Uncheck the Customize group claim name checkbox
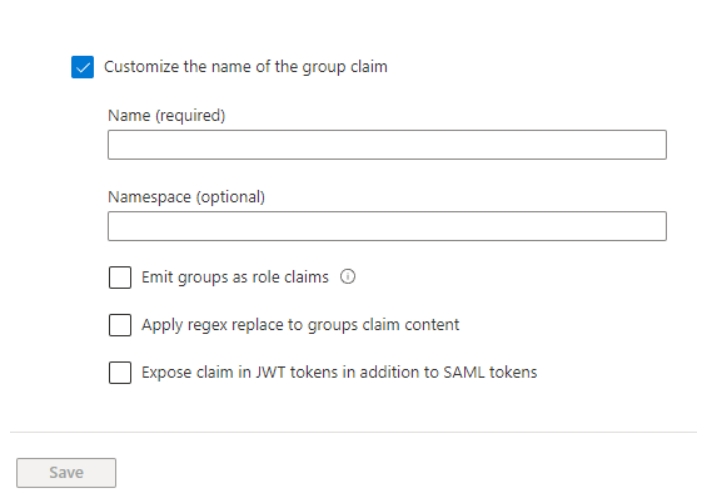The width and height of the screenshot is (712, 502). [x=83, y=68]
